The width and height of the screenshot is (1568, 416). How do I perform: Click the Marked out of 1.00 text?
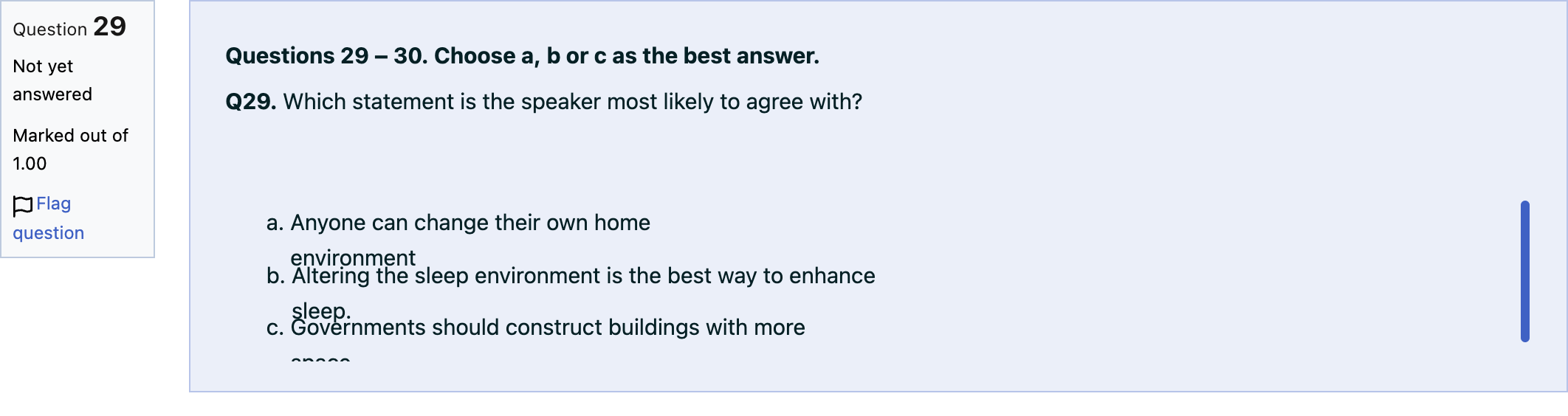pos(70,150)
